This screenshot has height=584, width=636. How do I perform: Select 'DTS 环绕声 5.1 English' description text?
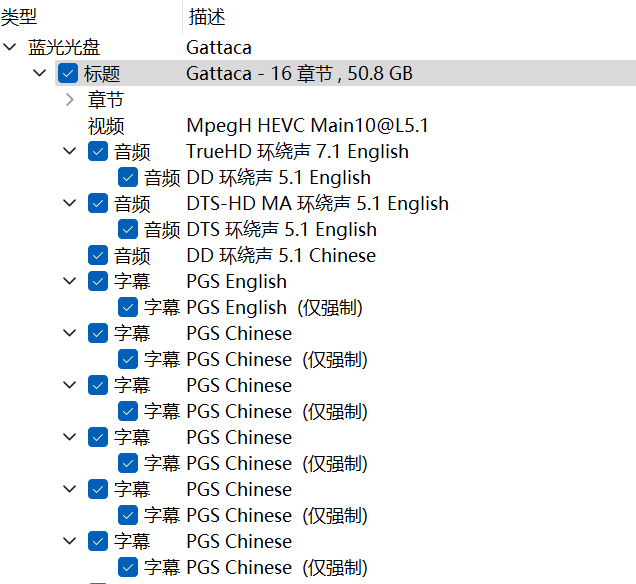click(281, 230)
